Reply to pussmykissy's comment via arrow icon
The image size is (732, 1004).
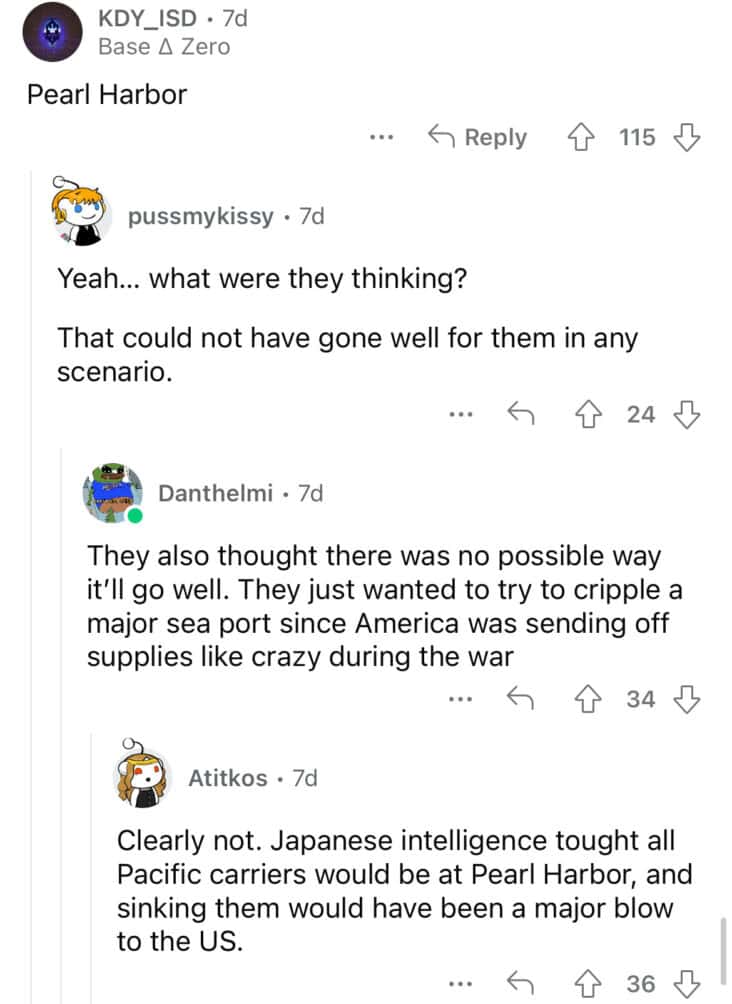point(521,414)
